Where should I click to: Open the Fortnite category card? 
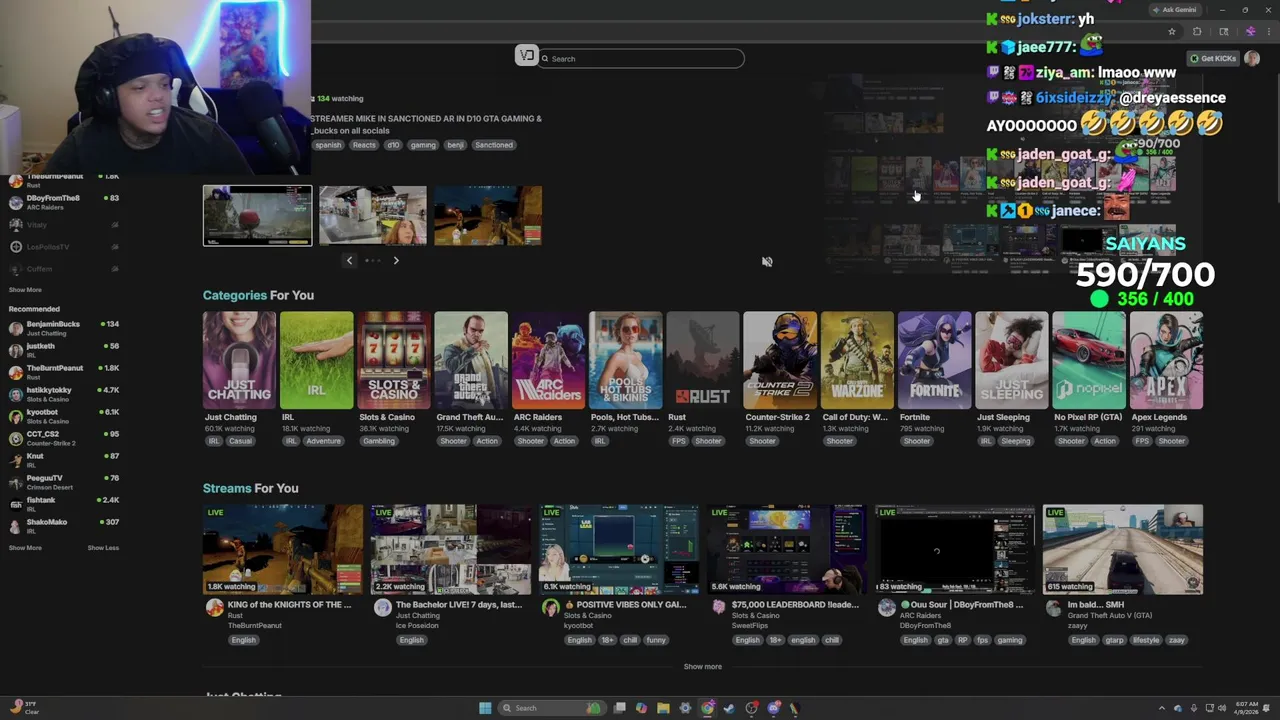click(x=934, y=360)
